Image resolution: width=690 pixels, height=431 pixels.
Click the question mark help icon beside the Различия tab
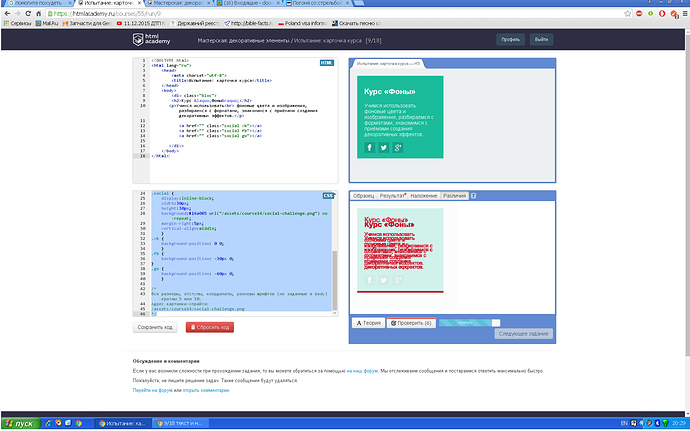(x=473, y=195)
